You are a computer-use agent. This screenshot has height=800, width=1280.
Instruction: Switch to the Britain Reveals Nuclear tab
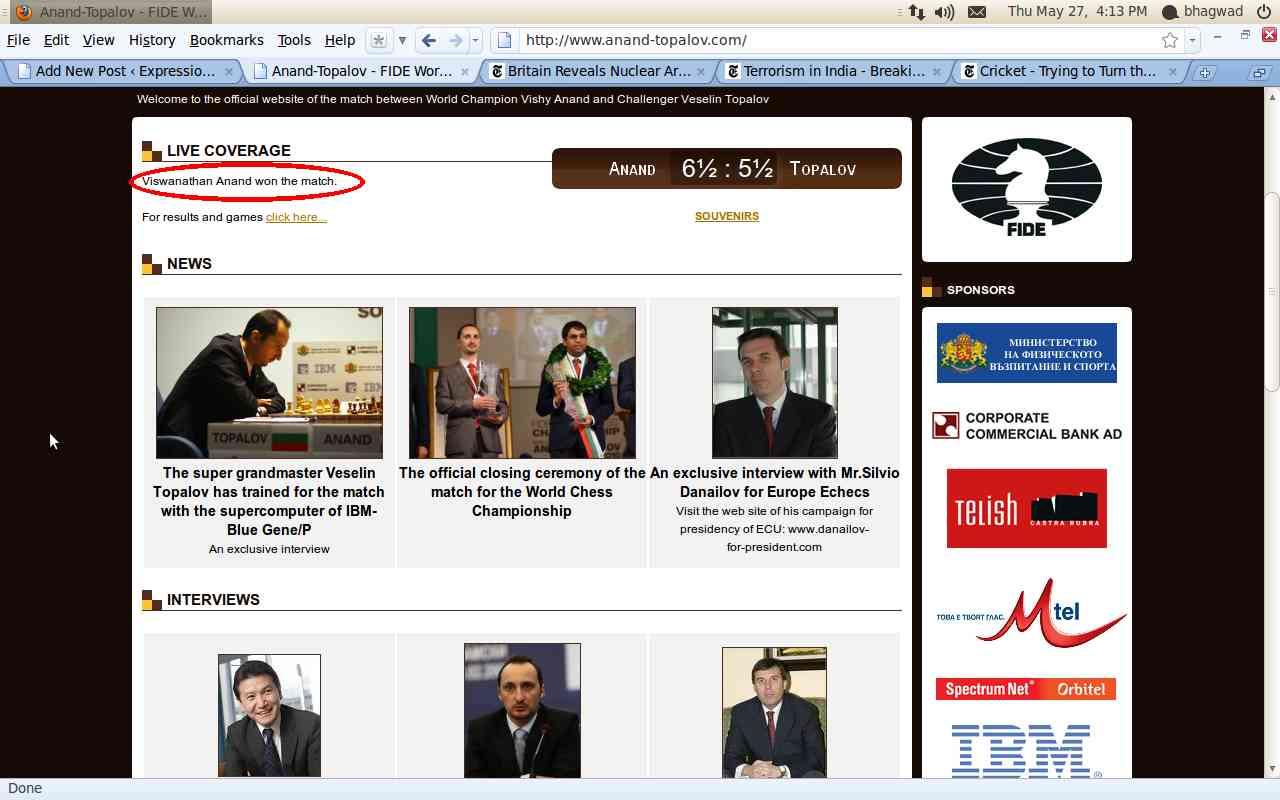point(598,71)
